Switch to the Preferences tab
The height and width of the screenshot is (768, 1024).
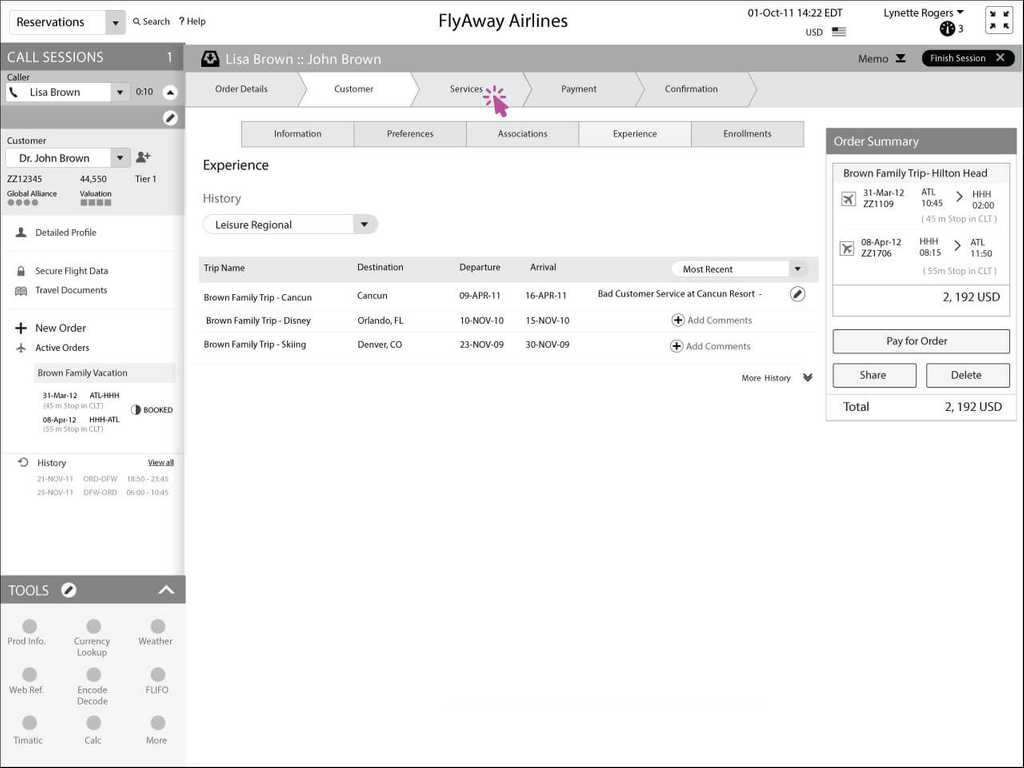[409, 133]
